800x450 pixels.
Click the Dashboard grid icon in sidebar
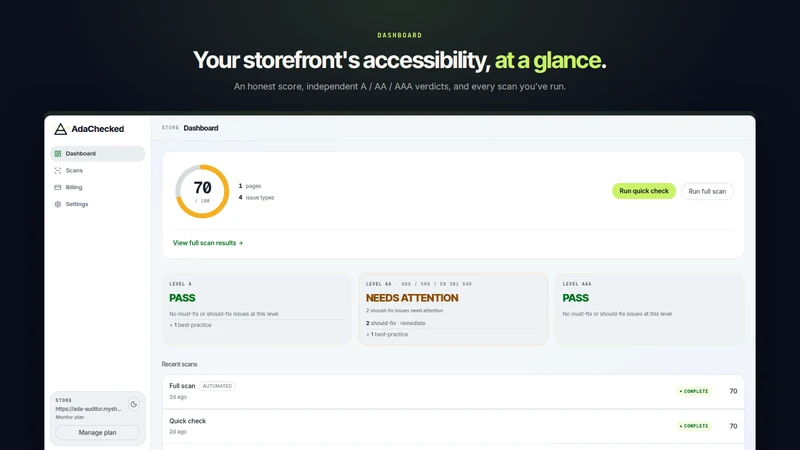(x=58, y=154)
